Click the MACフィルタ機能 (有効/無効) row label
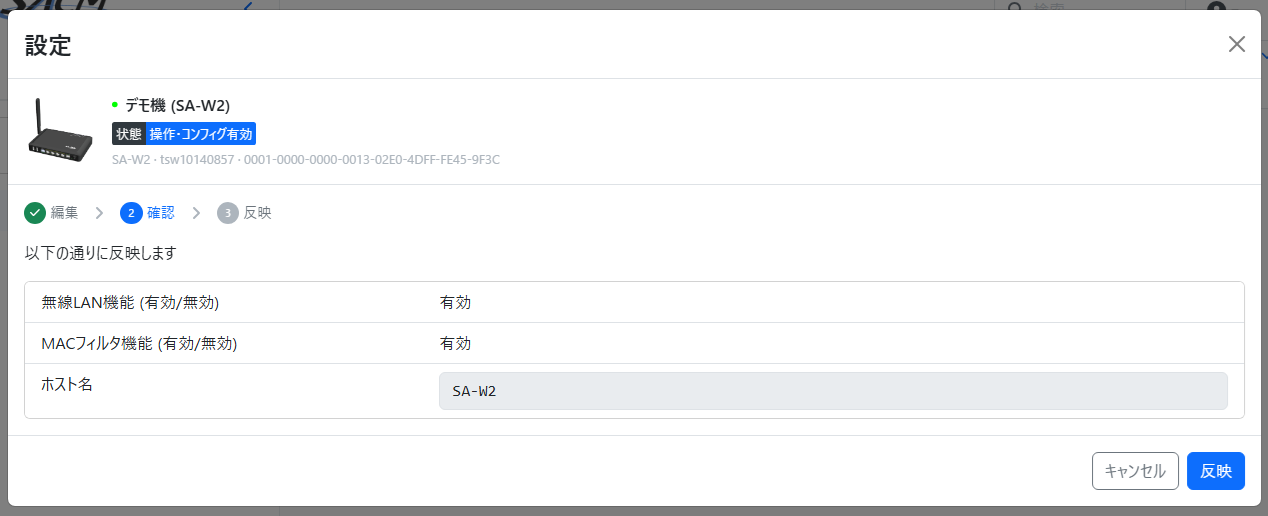 coord(139,343)
